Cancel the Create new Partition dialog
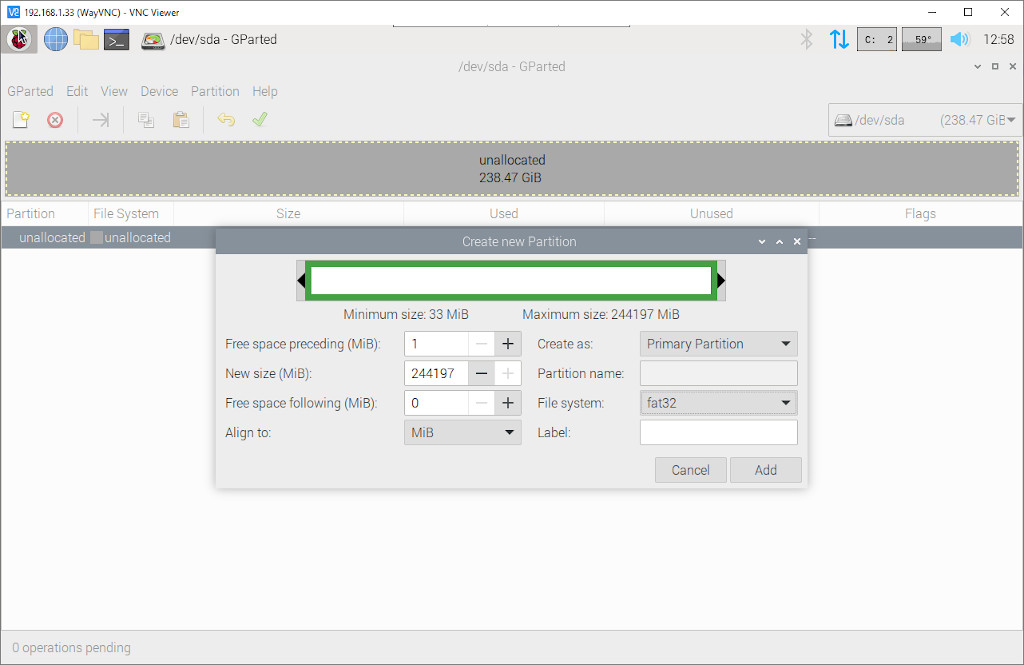Viewport: 1024px width, 665px height. tap(690, 470)
